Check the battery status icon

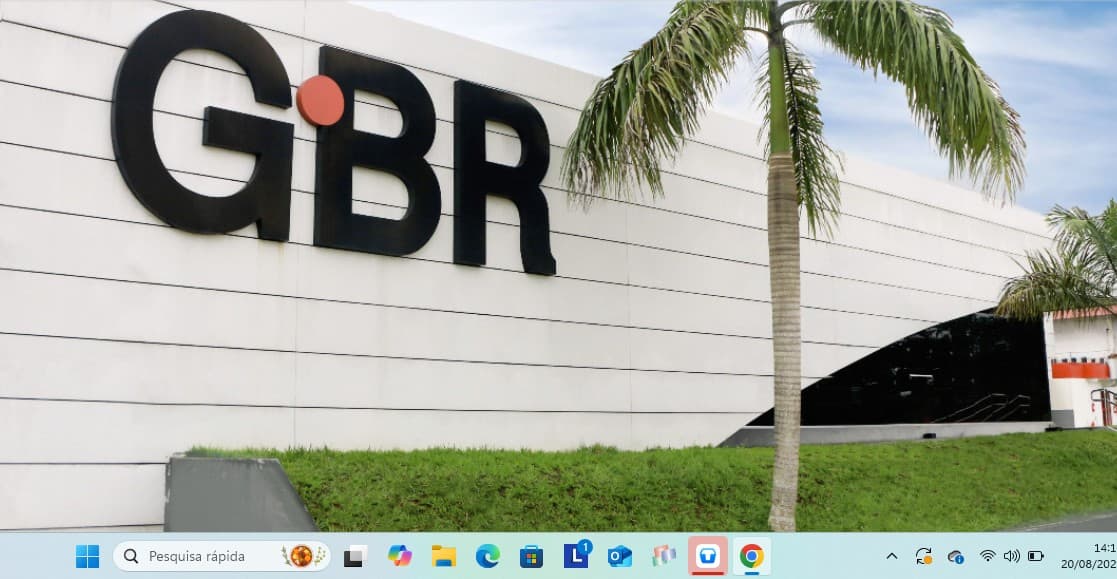point(1036,556)
